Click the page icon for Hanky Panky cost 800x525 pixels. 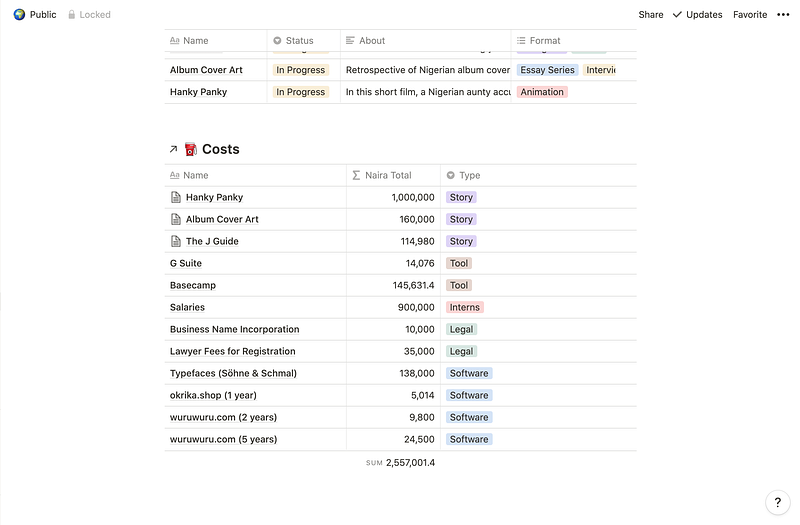176,197
